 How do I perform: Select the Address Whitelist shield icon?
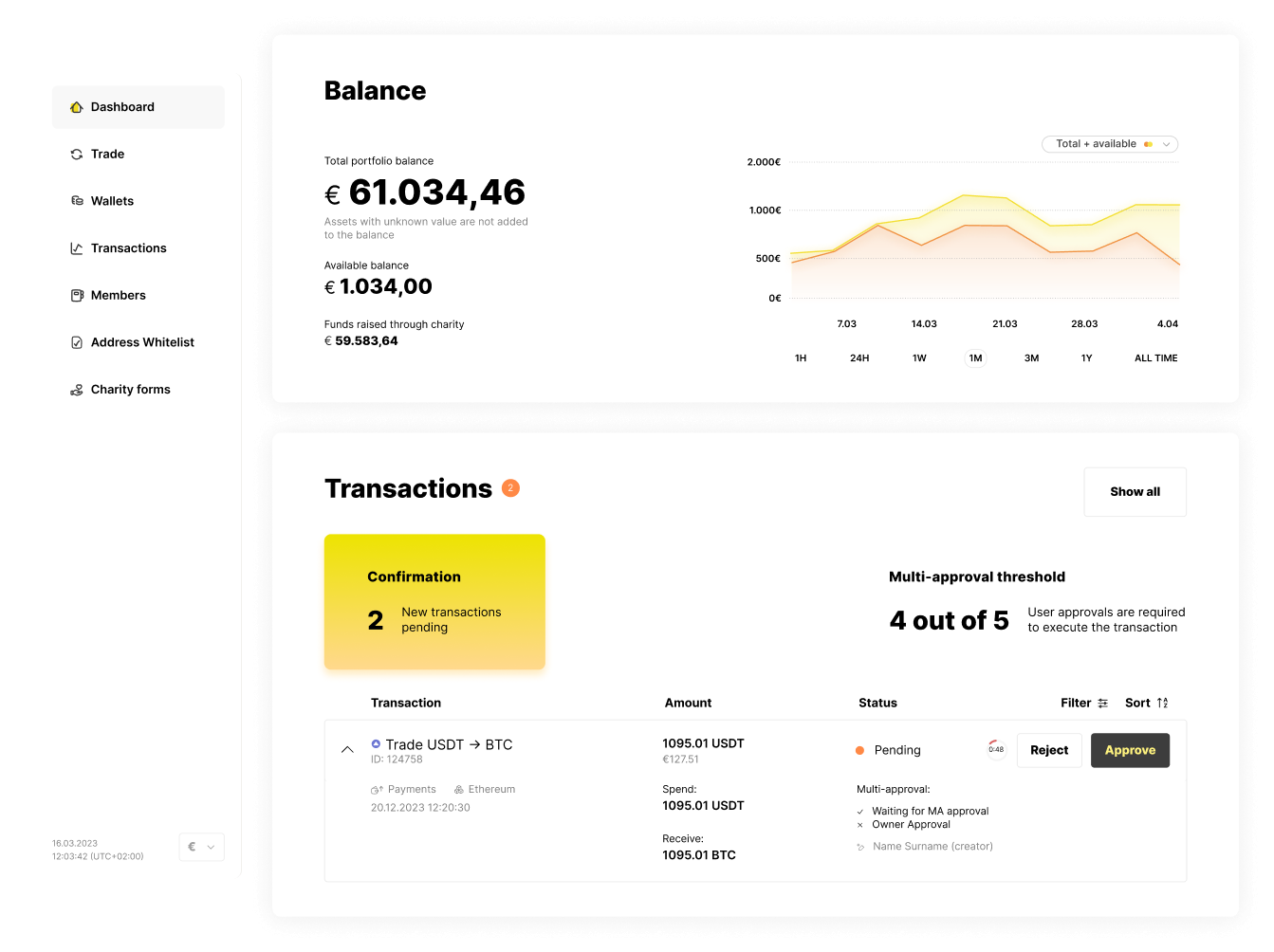(x=76, y=341)
